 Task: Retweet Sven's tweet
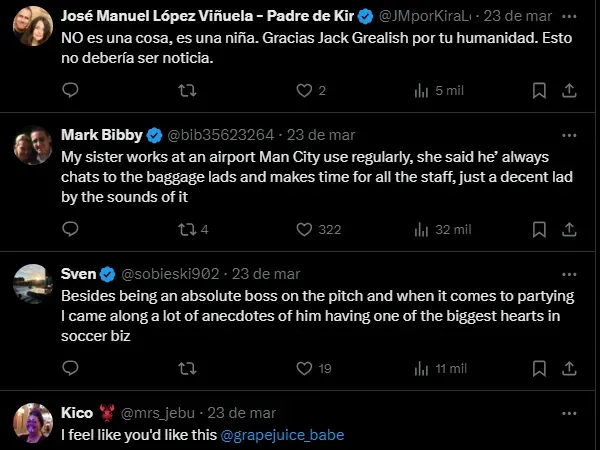(186, 368)
